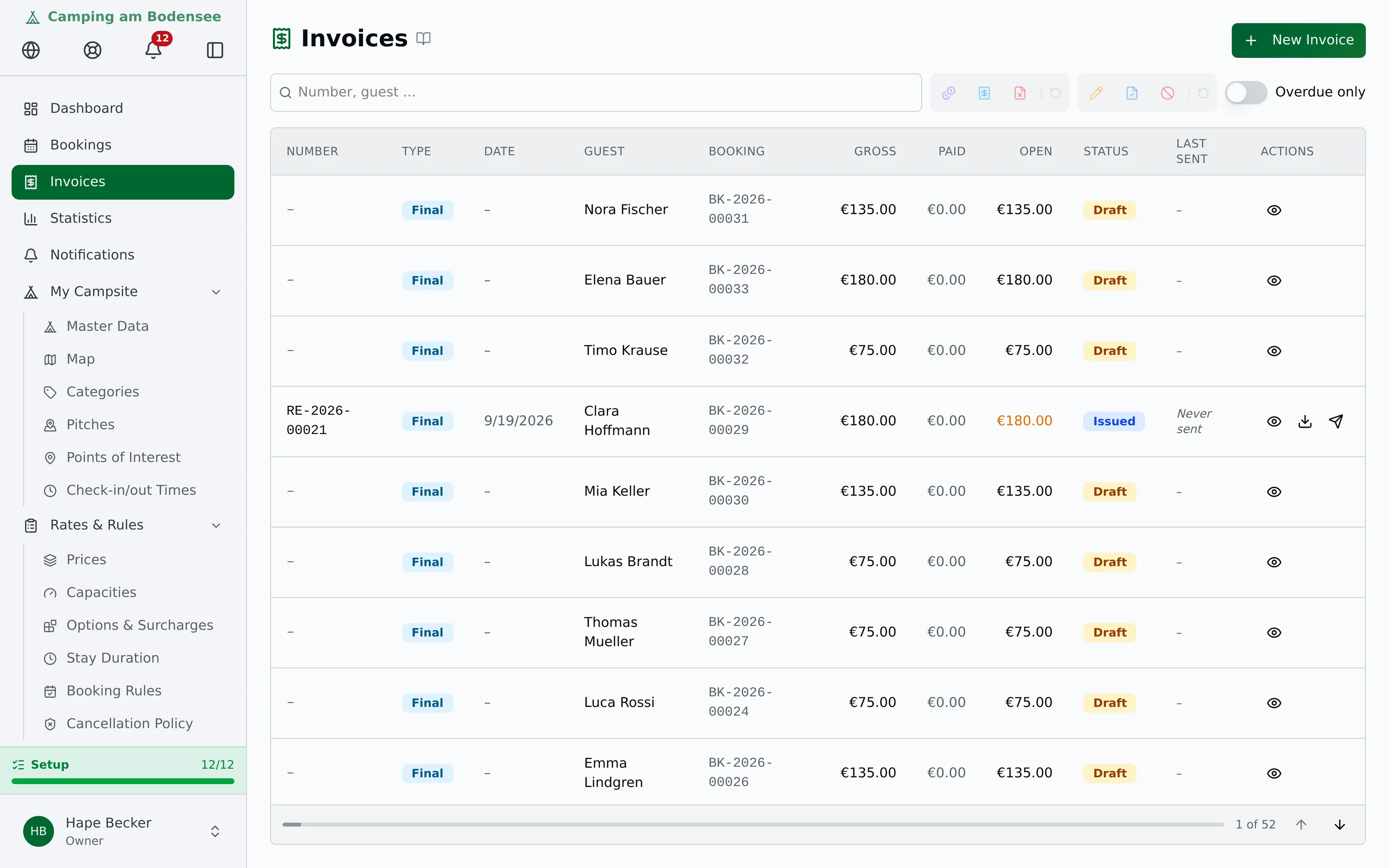Click the red file-x filter icon

[1020, 93]
